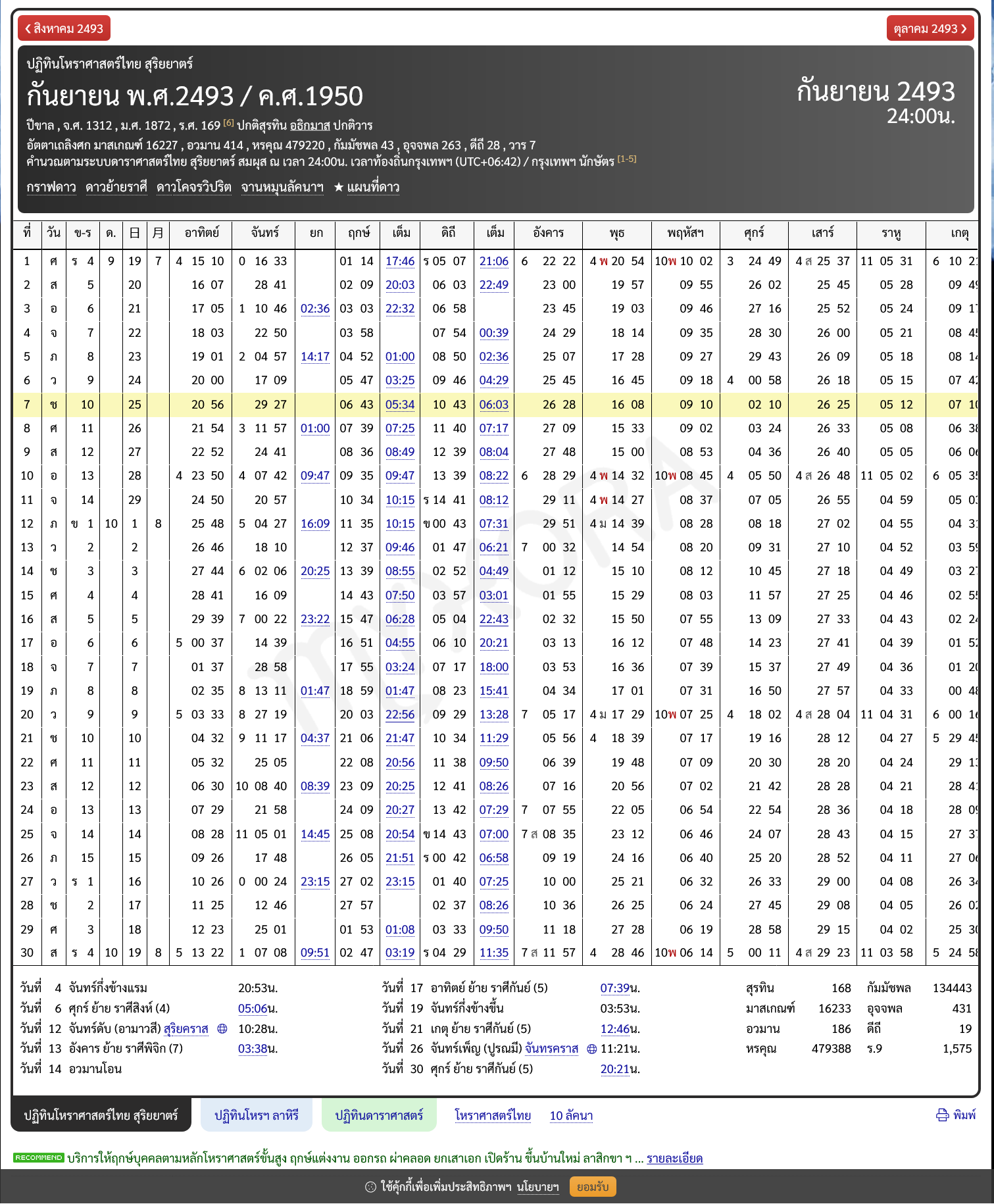Click time link 23:22 in row 16
Screen dimensions: 994x1204
point(315,619)
